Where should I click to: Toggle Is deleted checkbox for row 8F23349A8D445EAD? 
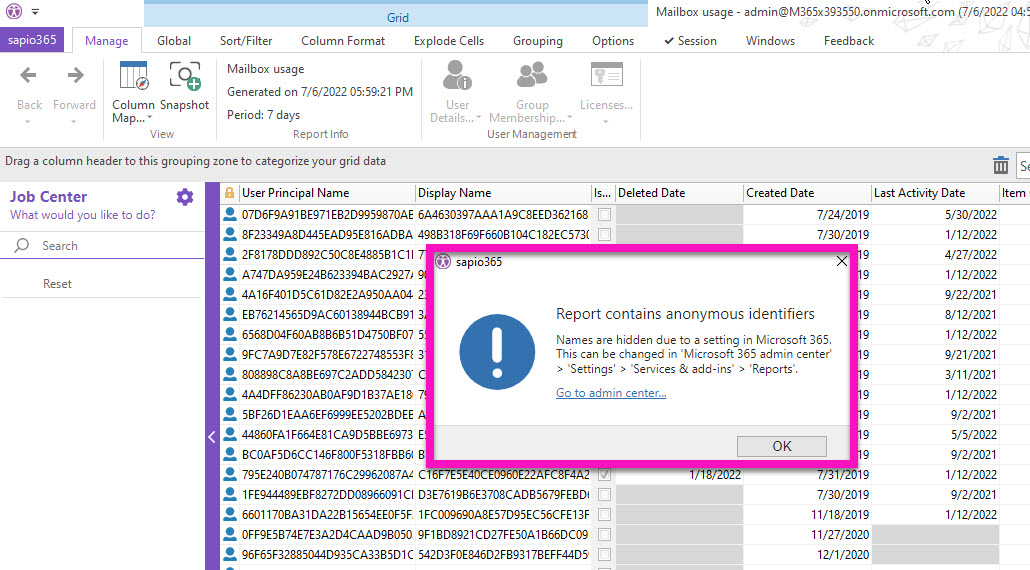pos(604,234)
